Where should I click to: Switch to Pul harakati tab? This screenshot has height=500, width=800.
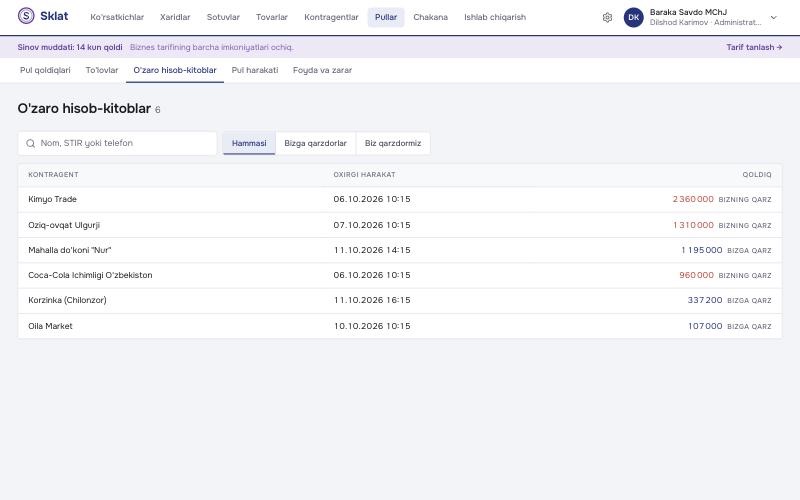pyautogui.click(x=255, y=70)
